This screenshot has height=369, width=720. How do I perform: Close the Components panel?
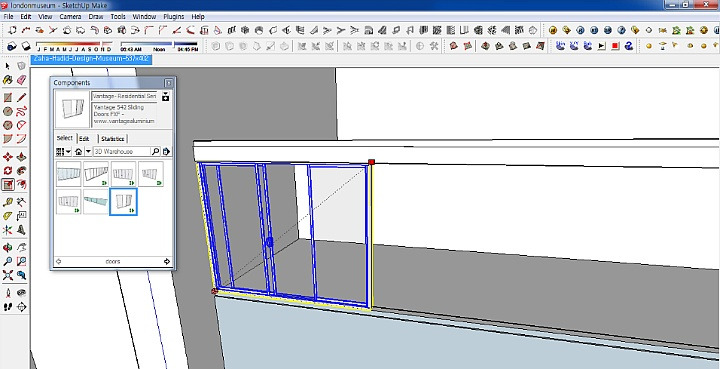tap(169, 83)
